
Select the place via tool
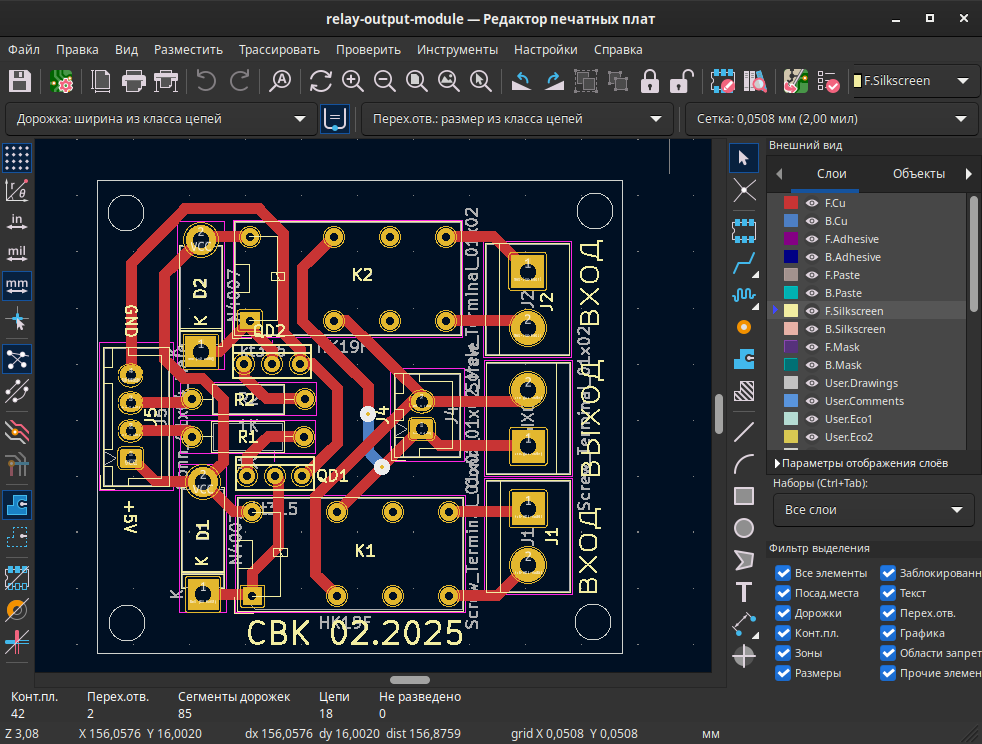coord(744,327)
